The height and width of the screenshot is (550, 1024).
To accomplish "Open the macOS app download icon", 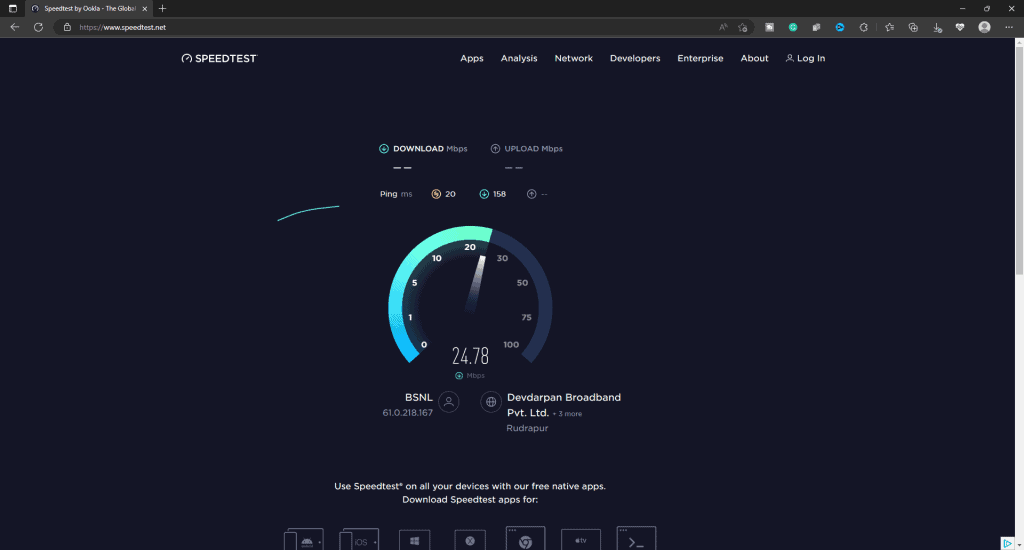I will pyautogui.click(x=470, y=540).
